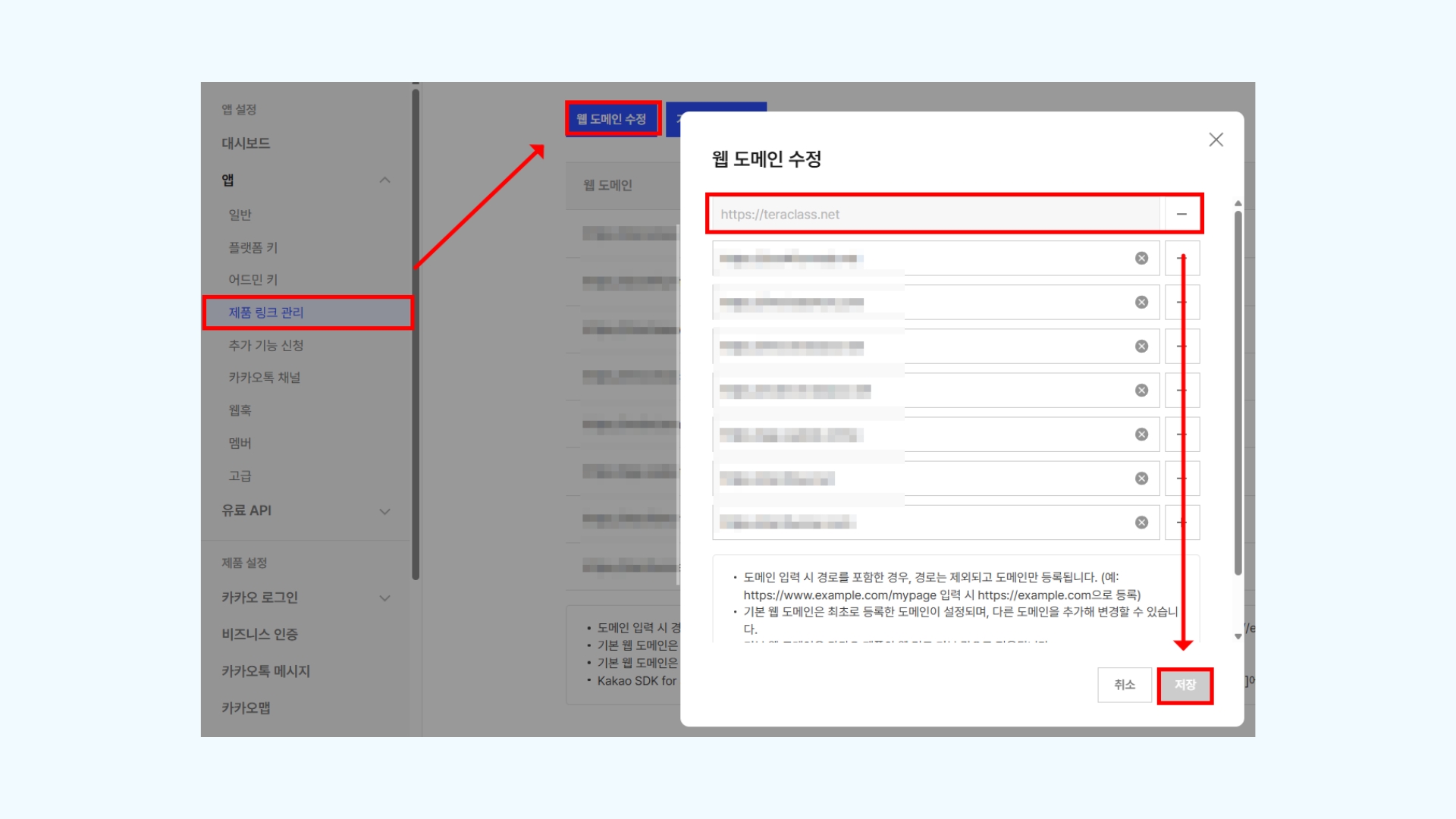Expand the 유료 API section
The width and height of the screenshot is (1456, 819).
(384, 512)
